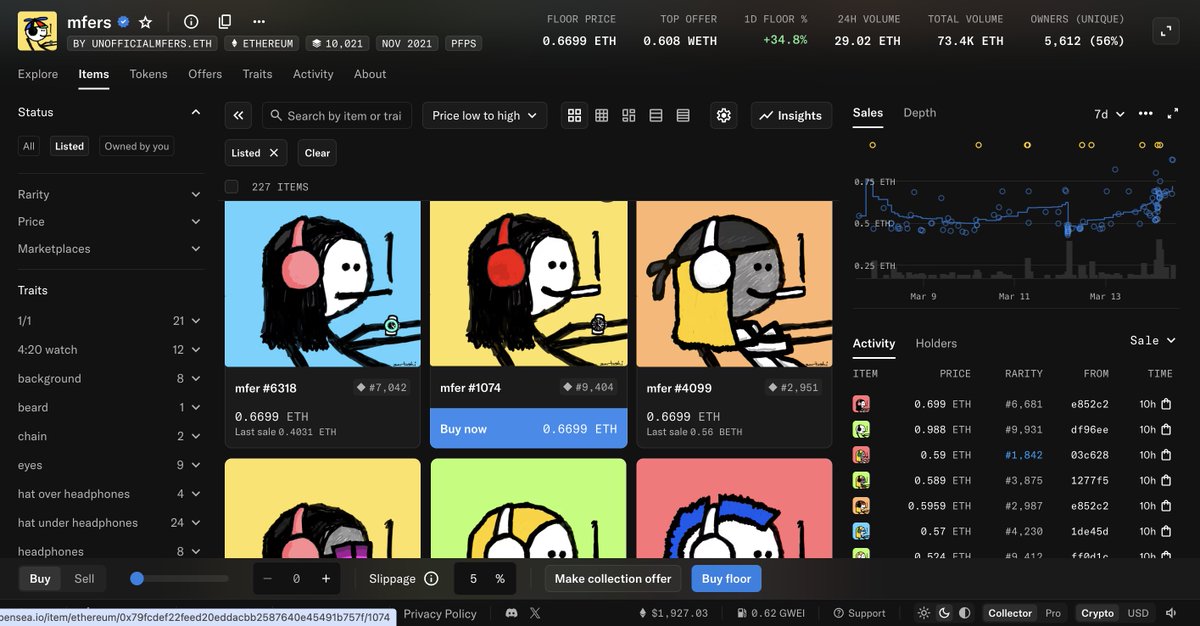Open the three-dot more options menu in header
The height and width of the screenshot is (626, 1200).
point(259,21)
